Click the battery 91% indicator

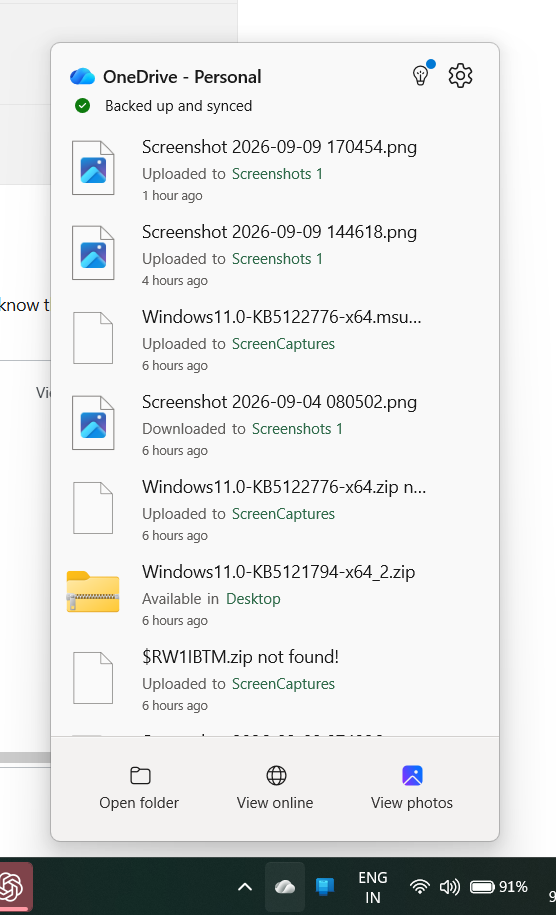499,887
